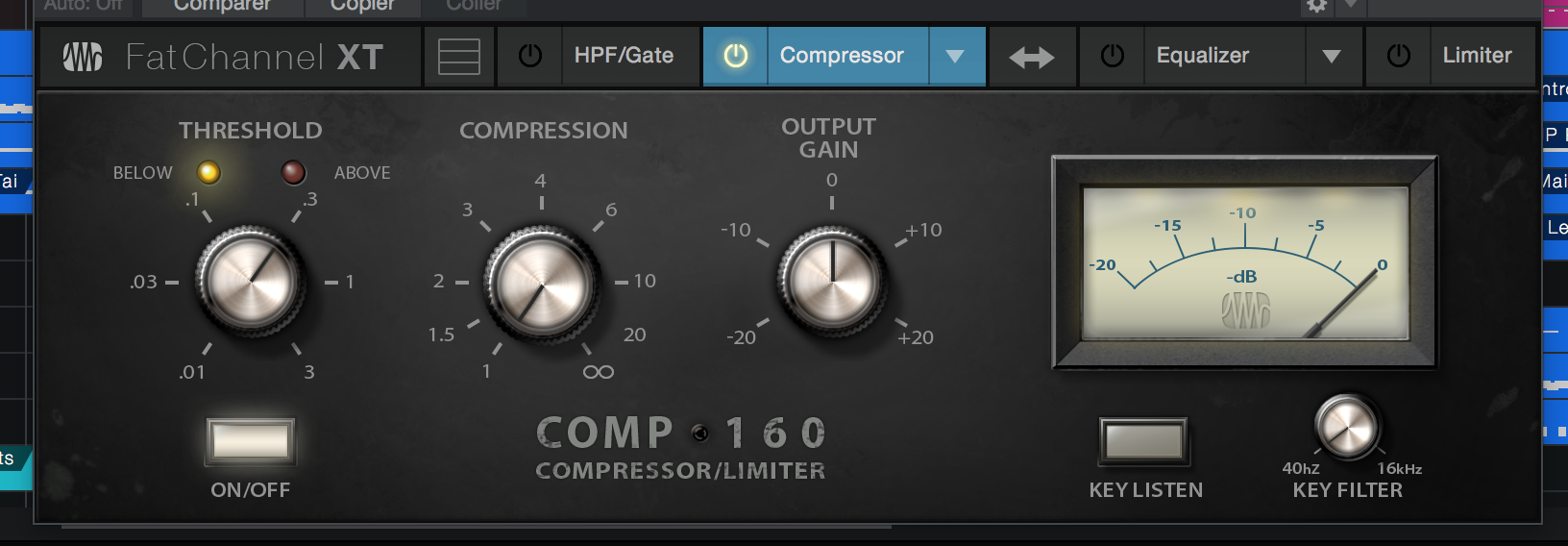Click the PreSonus logo icon

coord(83,57)
